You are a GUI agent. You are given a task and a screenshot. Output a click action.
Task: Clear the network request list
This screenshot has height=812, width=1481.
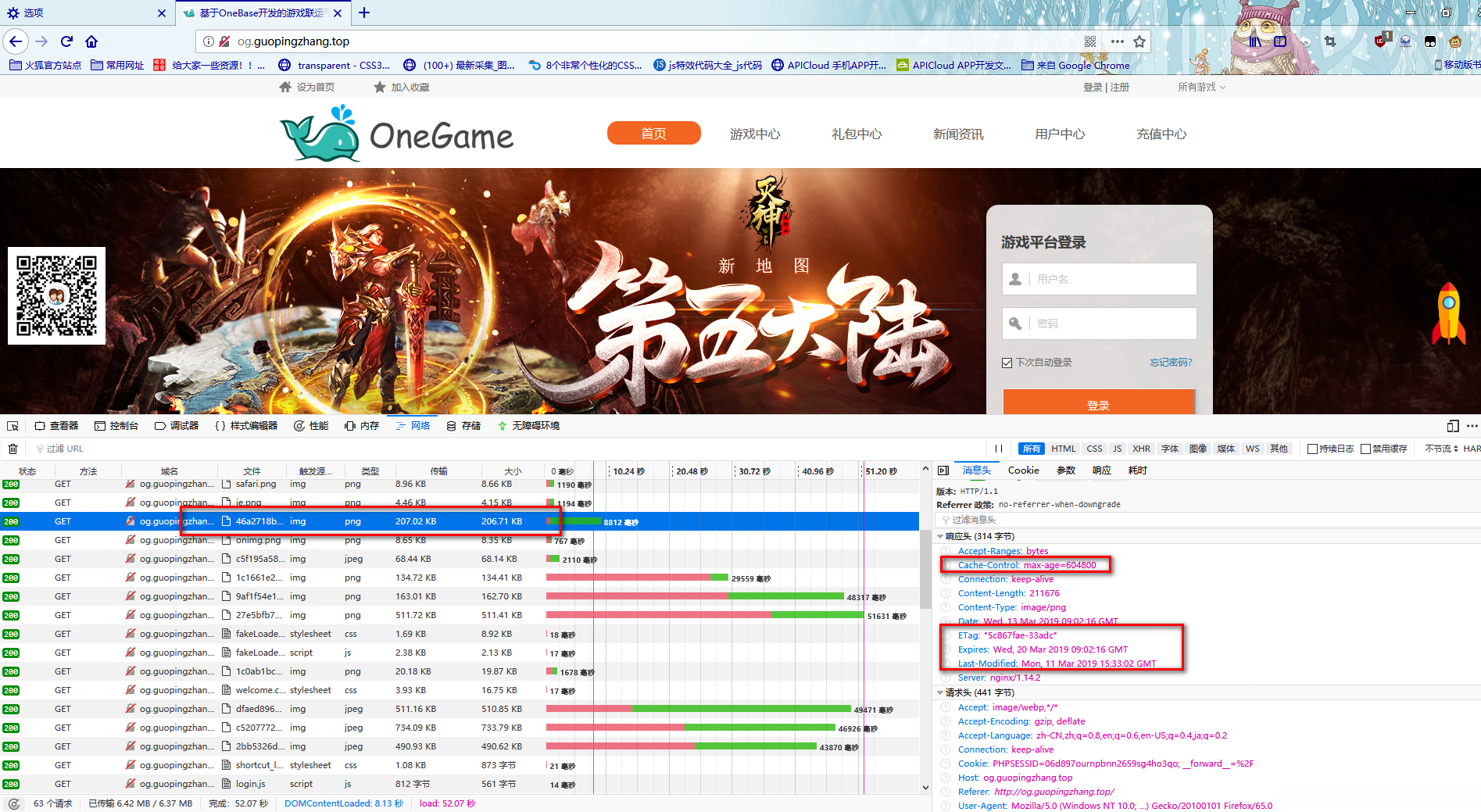(x=13, y=449)
